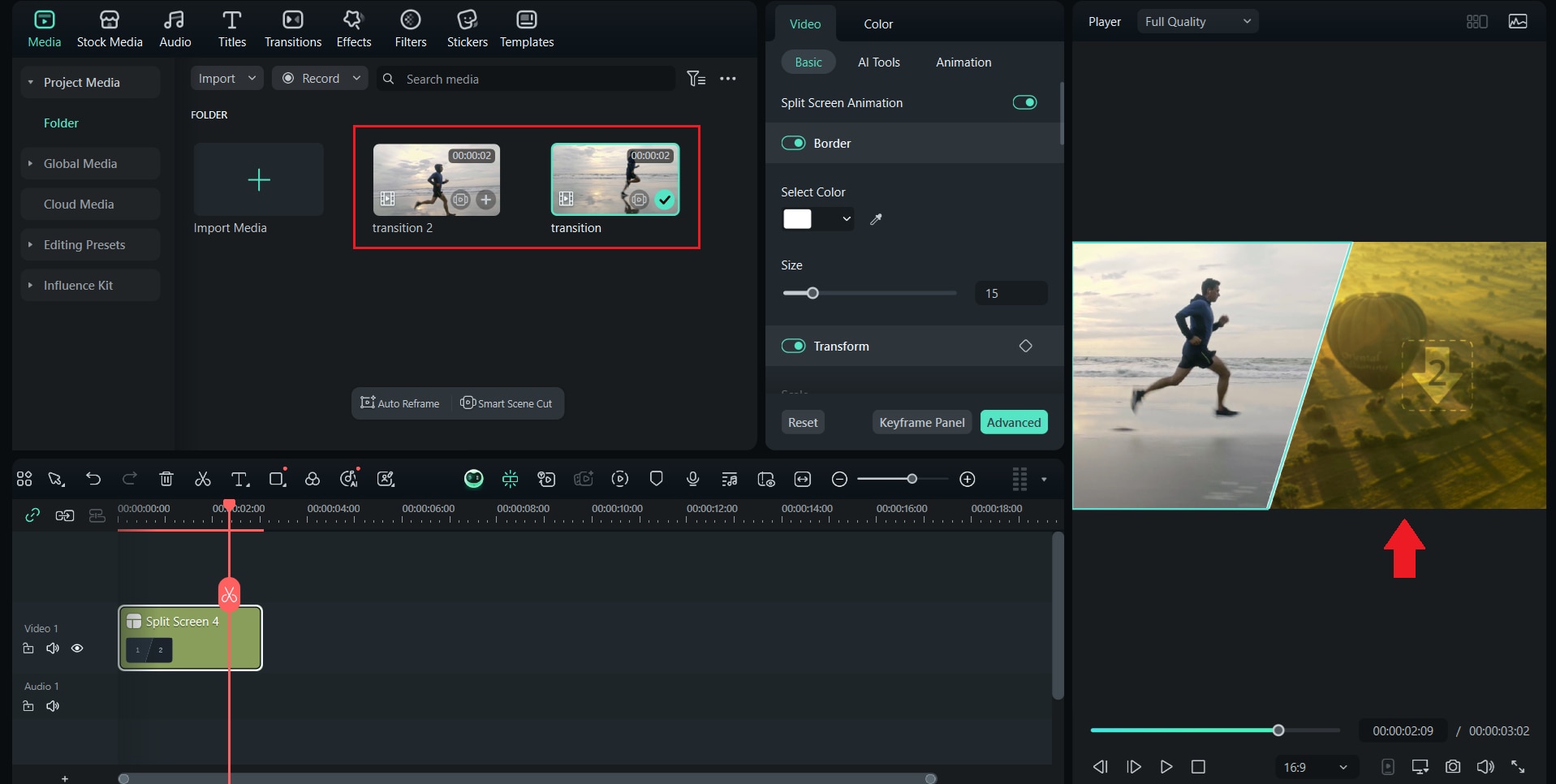Click the Search media field

[x=525, y=79]
